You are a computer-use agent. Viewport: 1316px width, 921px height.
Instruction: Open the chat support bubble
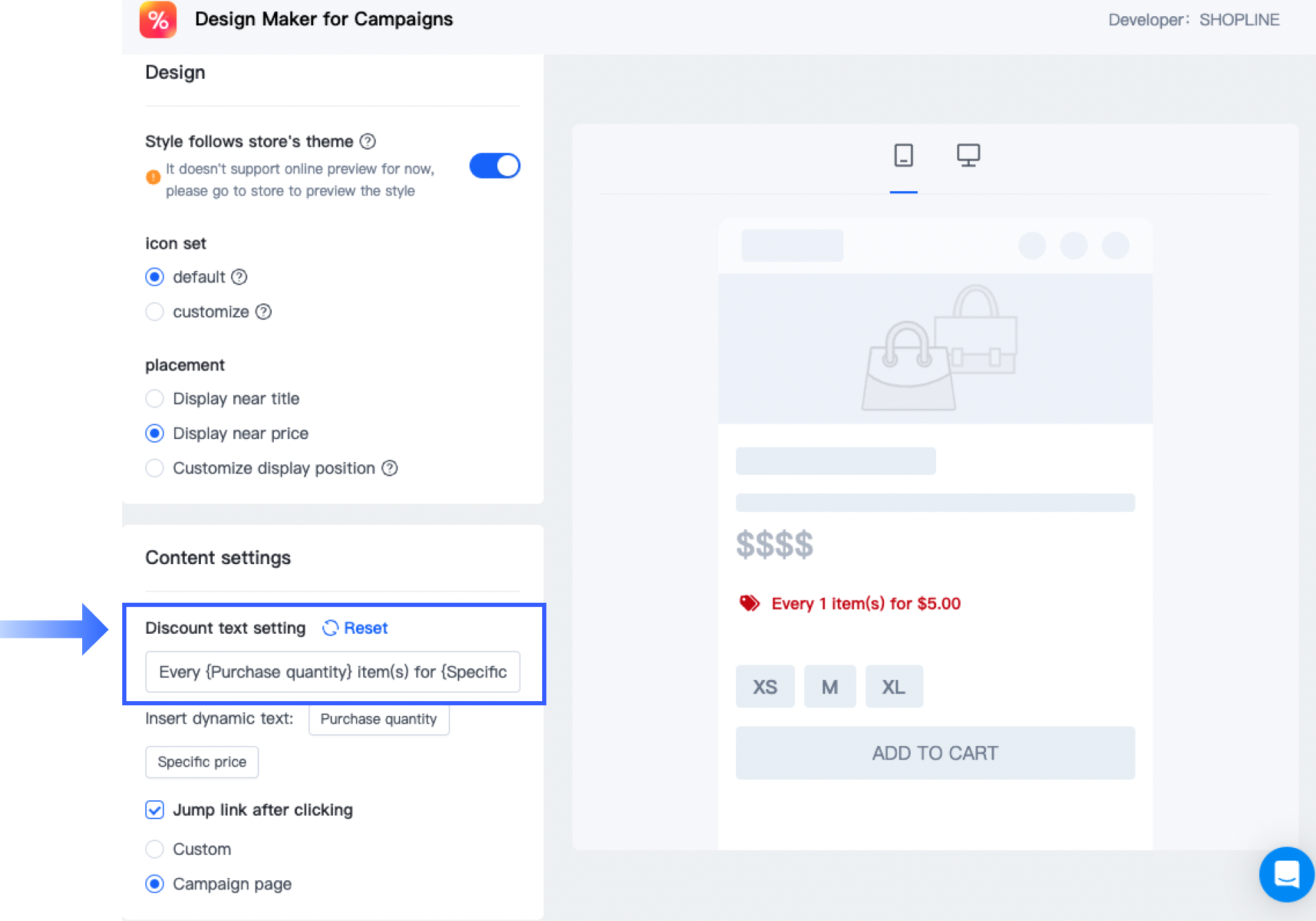click(1287, 874)
